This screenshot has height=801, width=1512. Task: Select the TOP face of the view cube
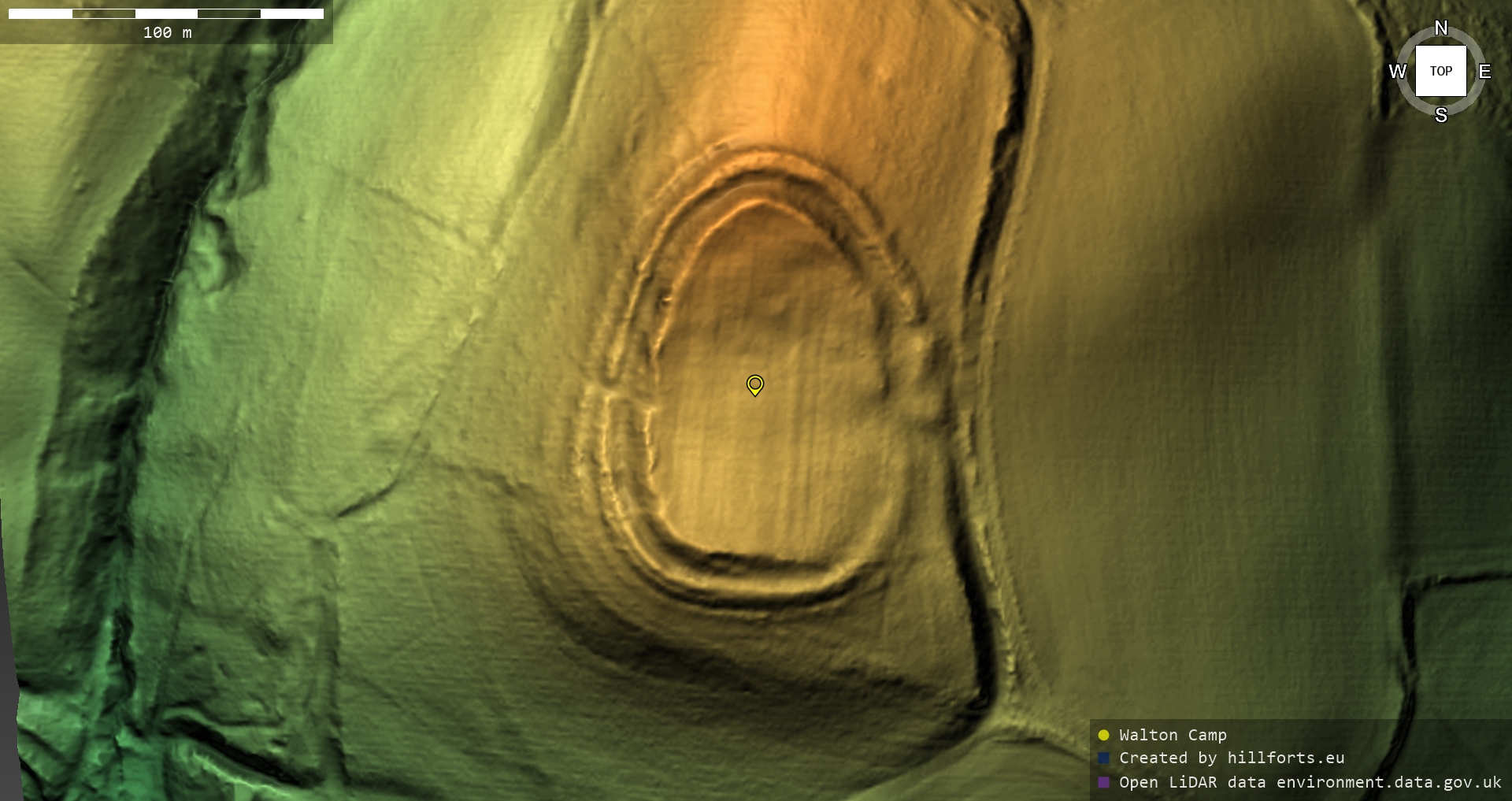[x=1440, y=71]
